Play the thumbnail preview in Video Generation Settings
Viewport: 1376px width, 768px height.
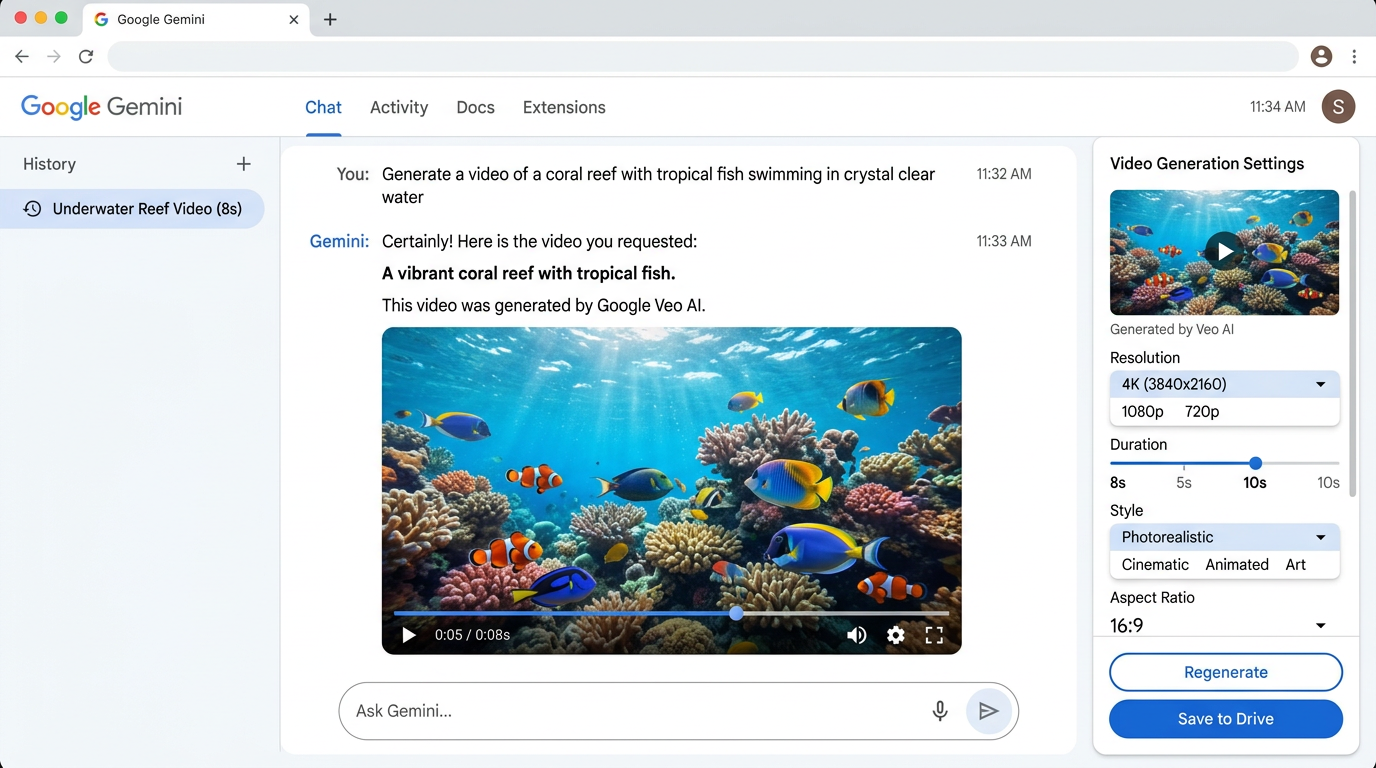(x=1224, y=251)
